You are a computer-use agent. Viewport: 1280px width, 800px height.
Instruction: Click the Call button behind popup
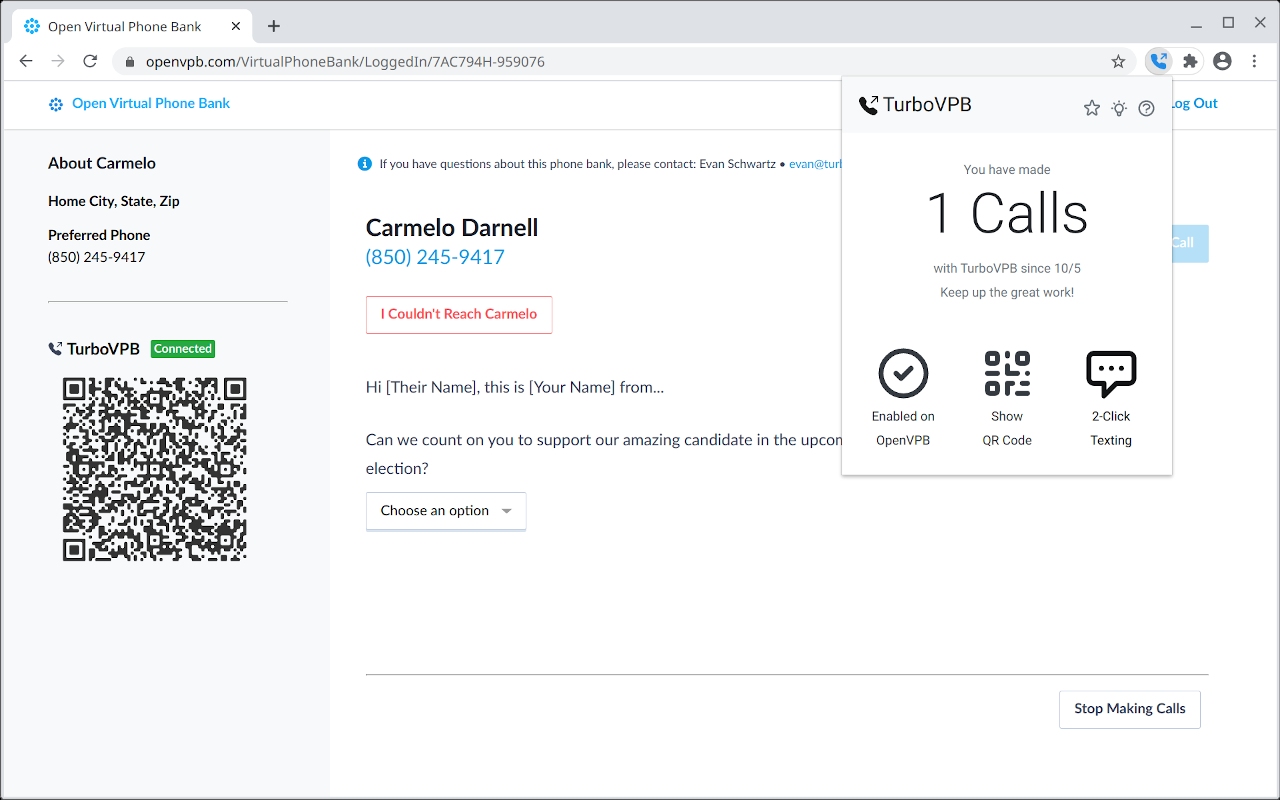(x=1190, y=243)
